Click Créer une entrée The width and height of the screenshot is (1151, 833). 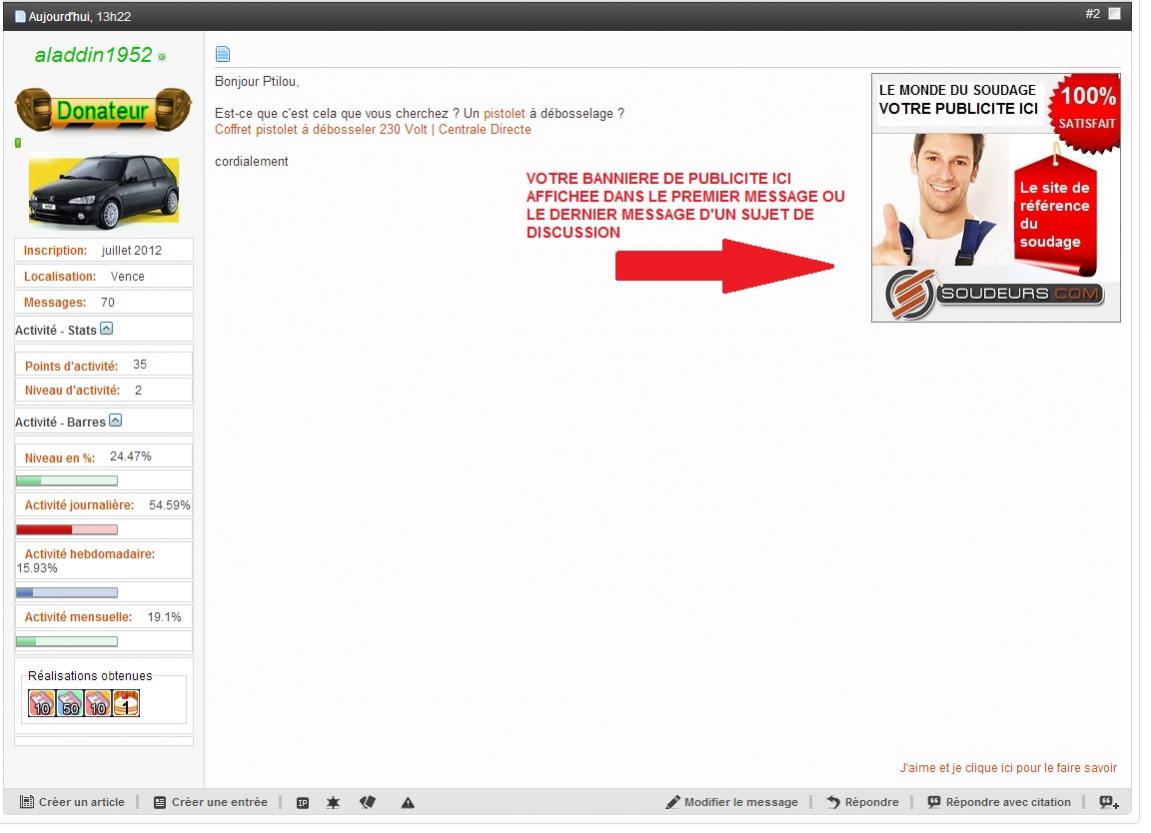[x=210, y=802]
